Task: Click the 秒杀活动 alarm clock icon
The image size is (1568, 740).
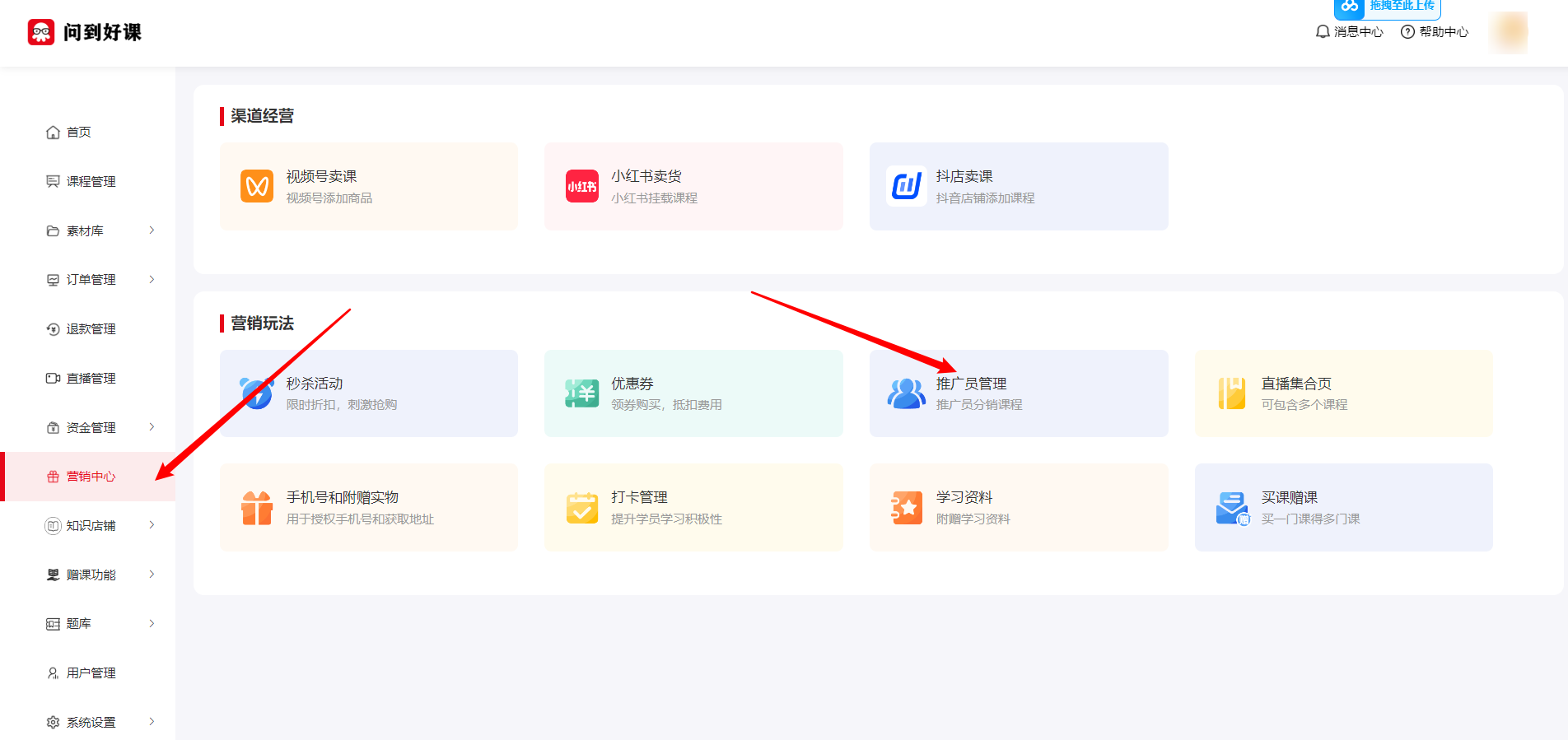Action: click(256, 393)
